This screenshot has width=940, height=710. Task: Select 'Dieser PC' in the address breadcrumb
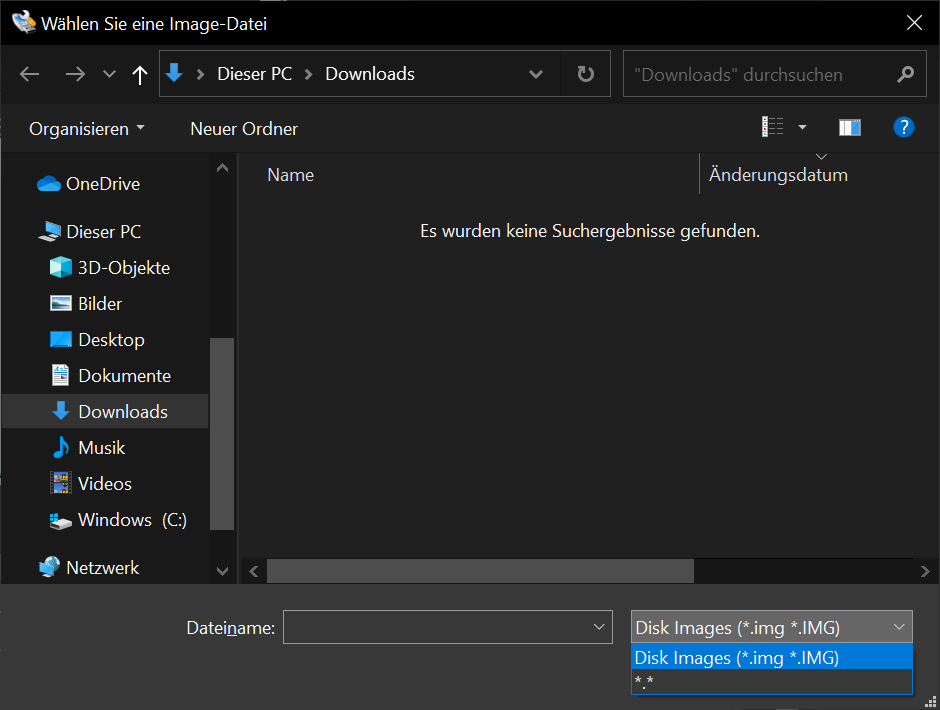pos(254,74)
